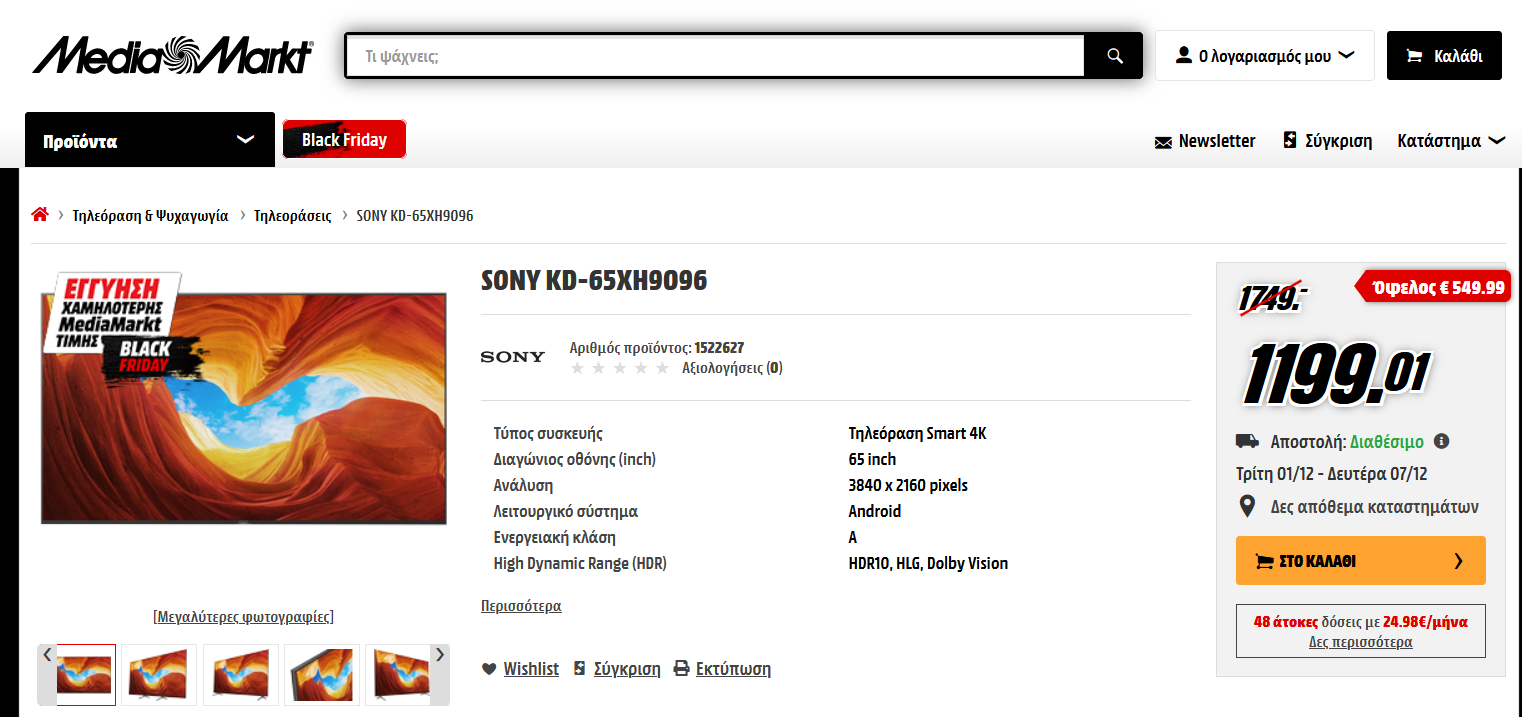Viewport: 1522px width, 717px height.
Task: Click the Εκτύπωση print link
Action: 733,669
